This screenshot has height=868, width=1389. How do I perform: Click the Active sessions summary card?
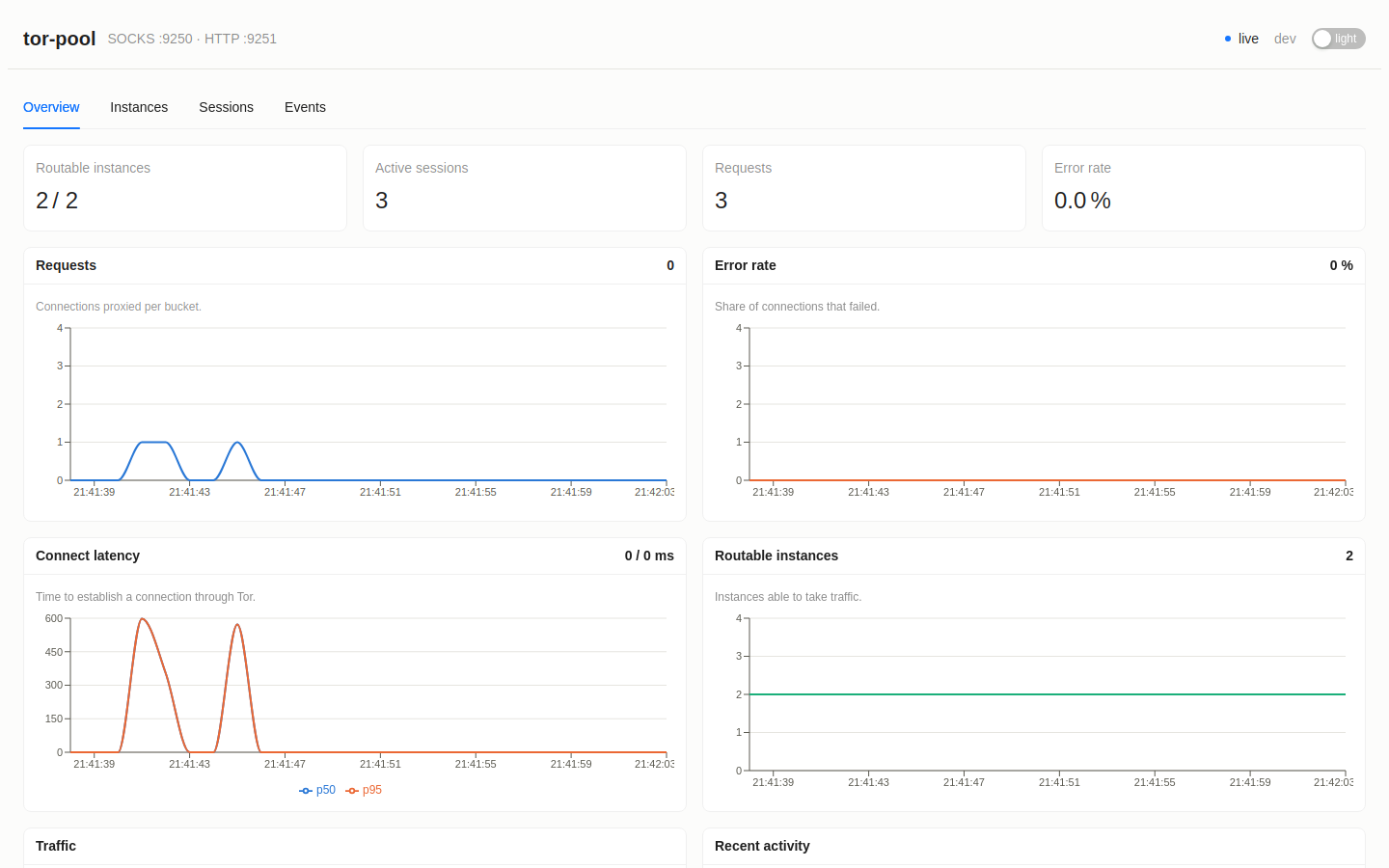point(525,188)
